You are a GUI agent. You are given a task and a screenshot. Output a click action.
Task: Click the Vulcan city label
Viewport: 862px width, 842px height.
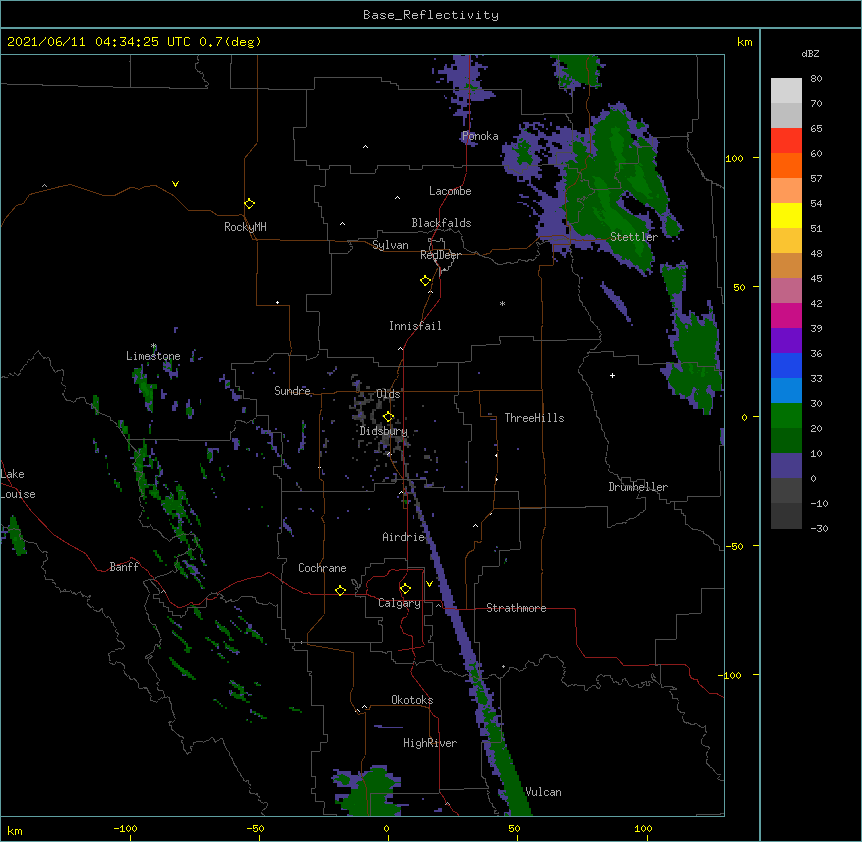(x=543, y=792)
